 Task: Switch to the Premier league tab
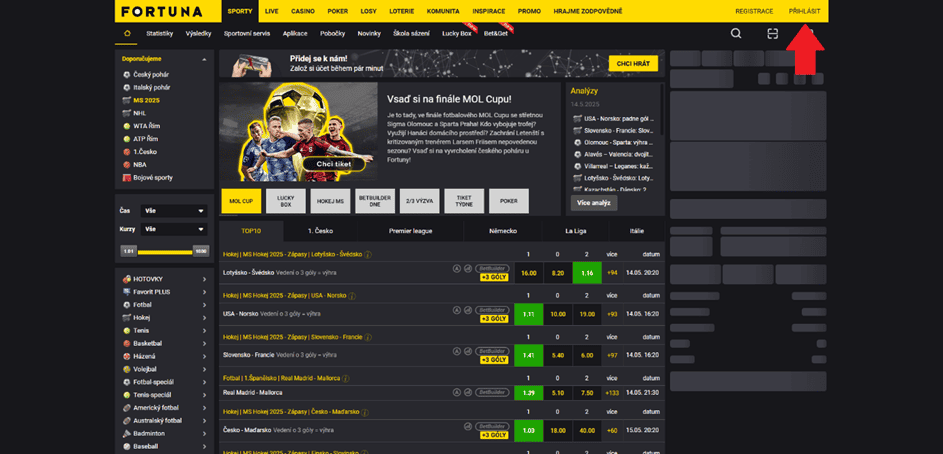(411, 231)
